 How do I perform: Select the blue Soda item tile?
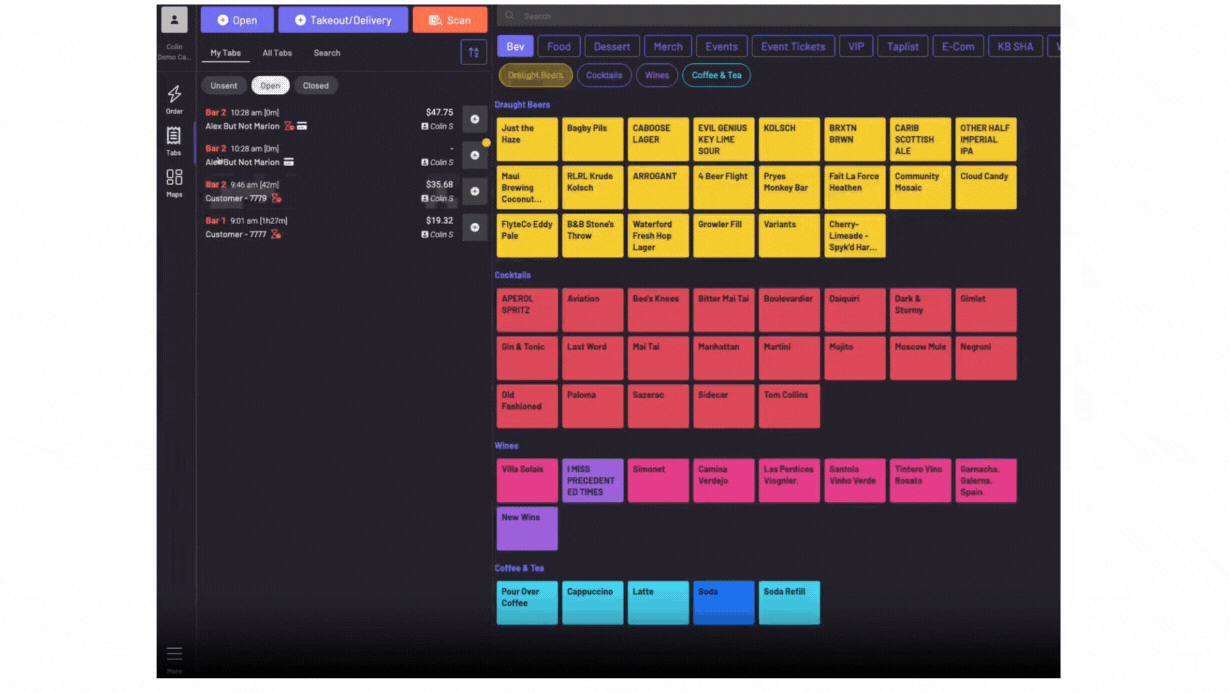[x=723, y=603]
